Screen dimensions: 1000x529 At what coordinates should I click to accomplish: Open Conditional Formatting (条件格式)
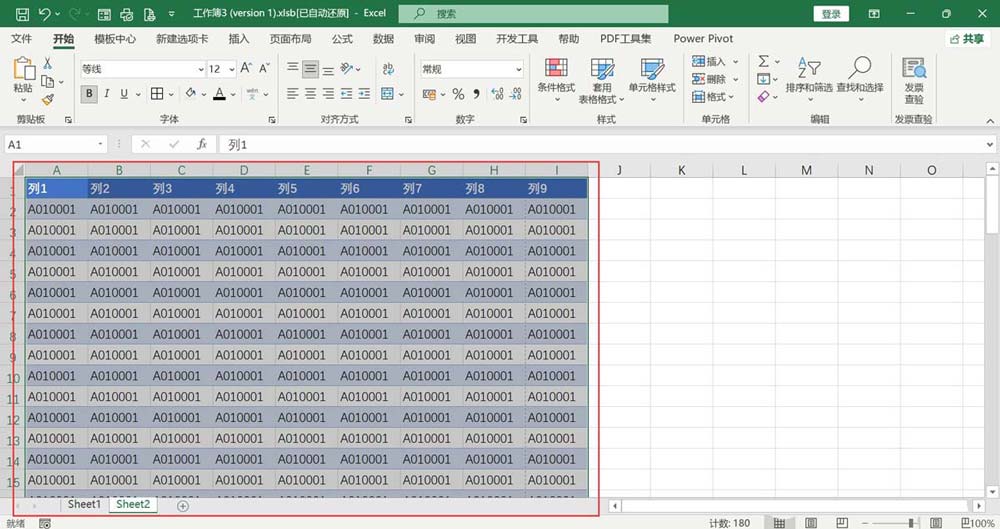[556, 76]
